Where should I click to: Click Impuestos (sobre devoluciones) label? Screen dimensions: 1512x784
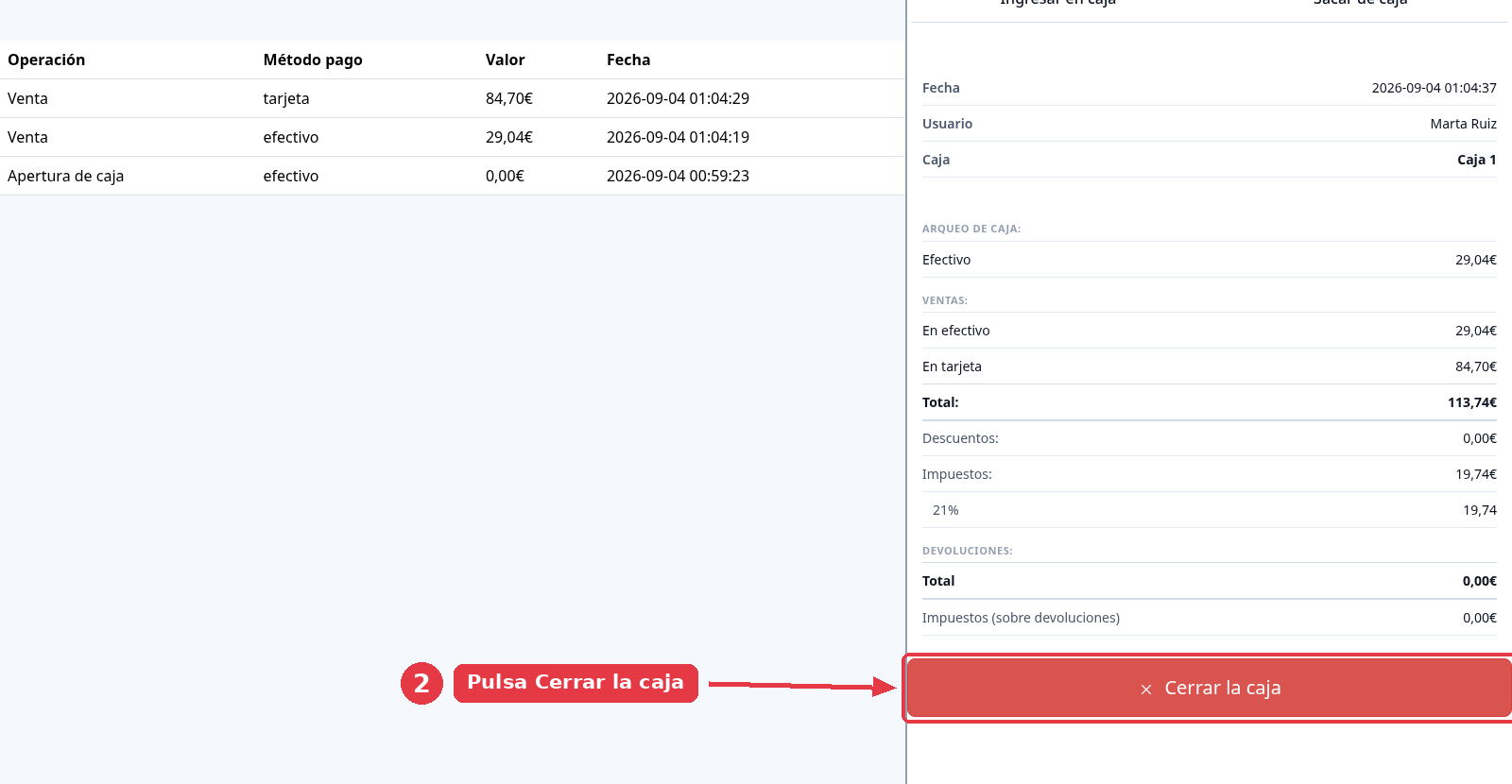tap(1021, 618)
